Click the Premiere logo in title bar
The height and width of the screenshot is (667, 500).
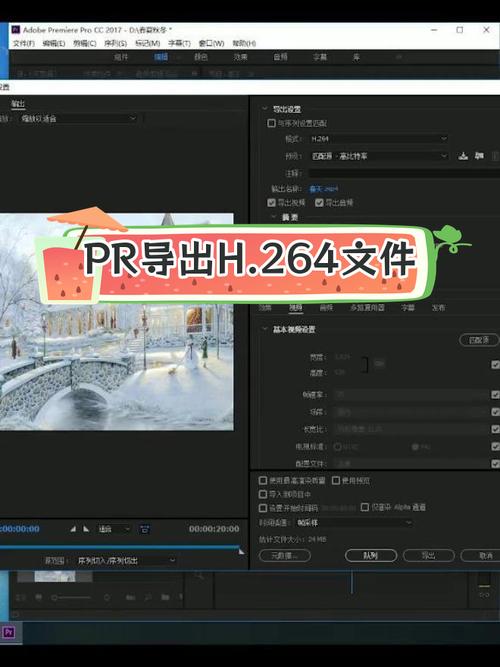point(16,30)
